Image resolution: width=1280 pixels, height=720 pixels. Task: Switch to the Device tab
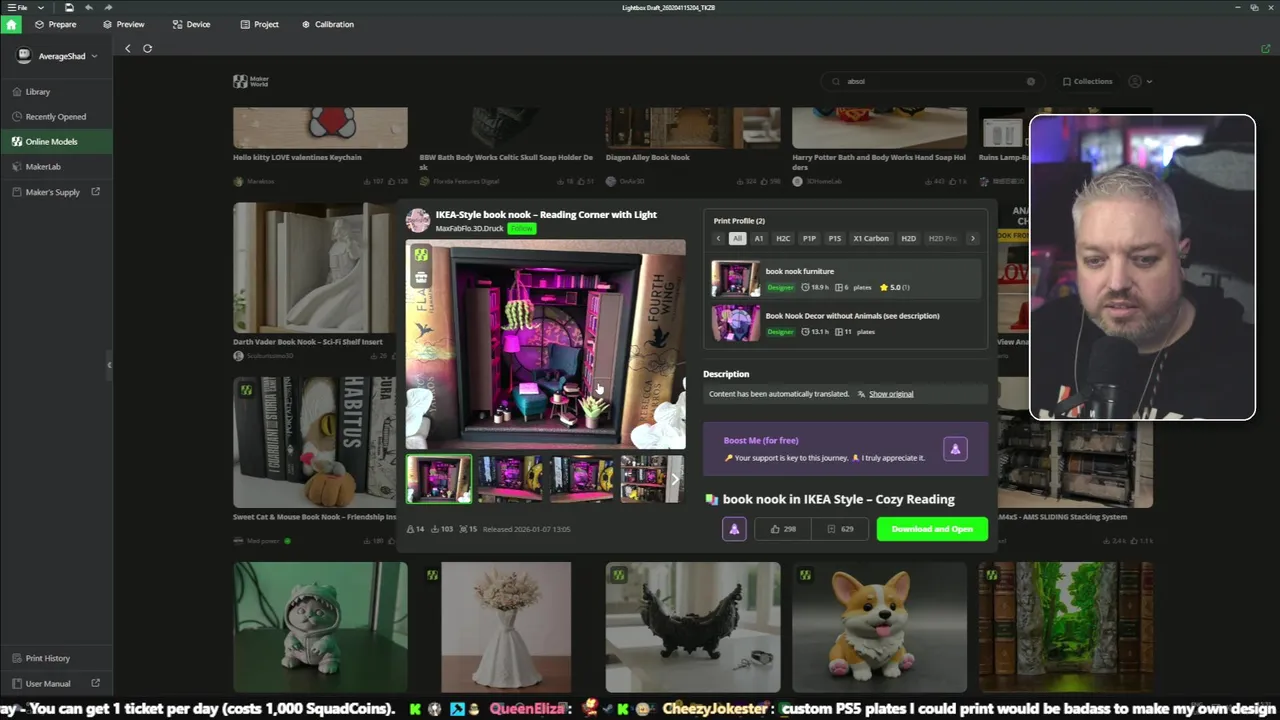point(191,24)
